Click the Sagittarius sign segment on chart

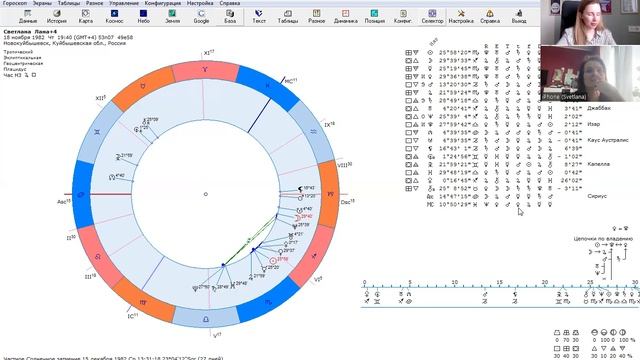tap(313, 256)
